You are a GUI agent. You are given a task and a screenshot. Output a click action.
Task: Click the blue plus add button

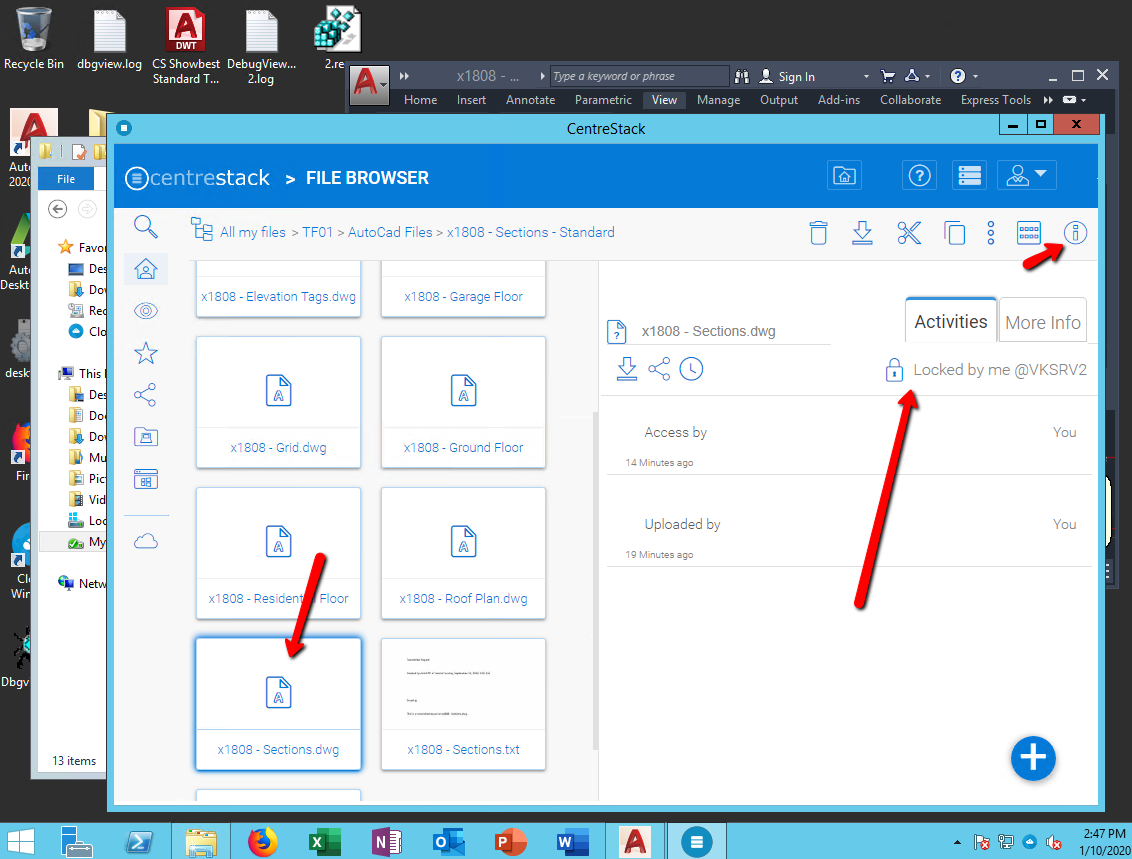coord(1033,758)
